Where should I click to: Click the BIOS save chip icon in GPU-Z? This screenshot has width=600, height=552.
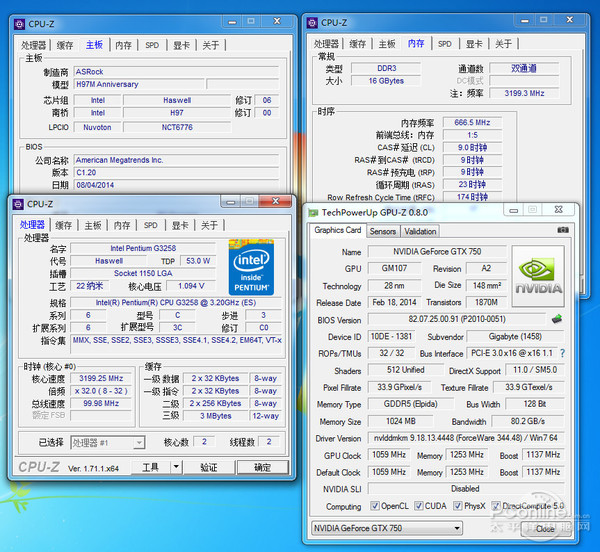[x=557, y=319]
